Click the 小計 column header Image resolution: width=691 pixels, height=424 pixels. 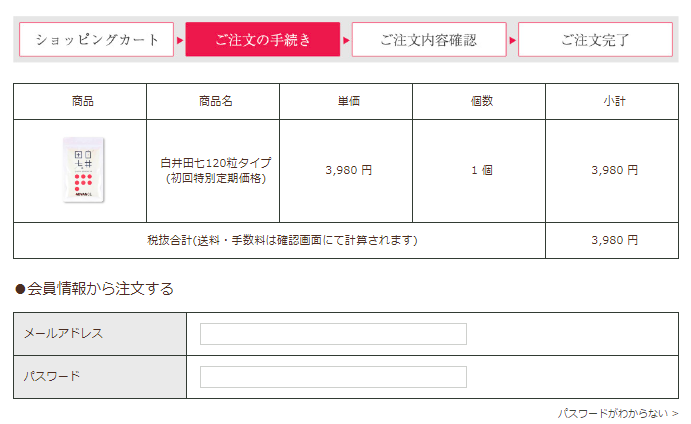[x=614, y=101]
